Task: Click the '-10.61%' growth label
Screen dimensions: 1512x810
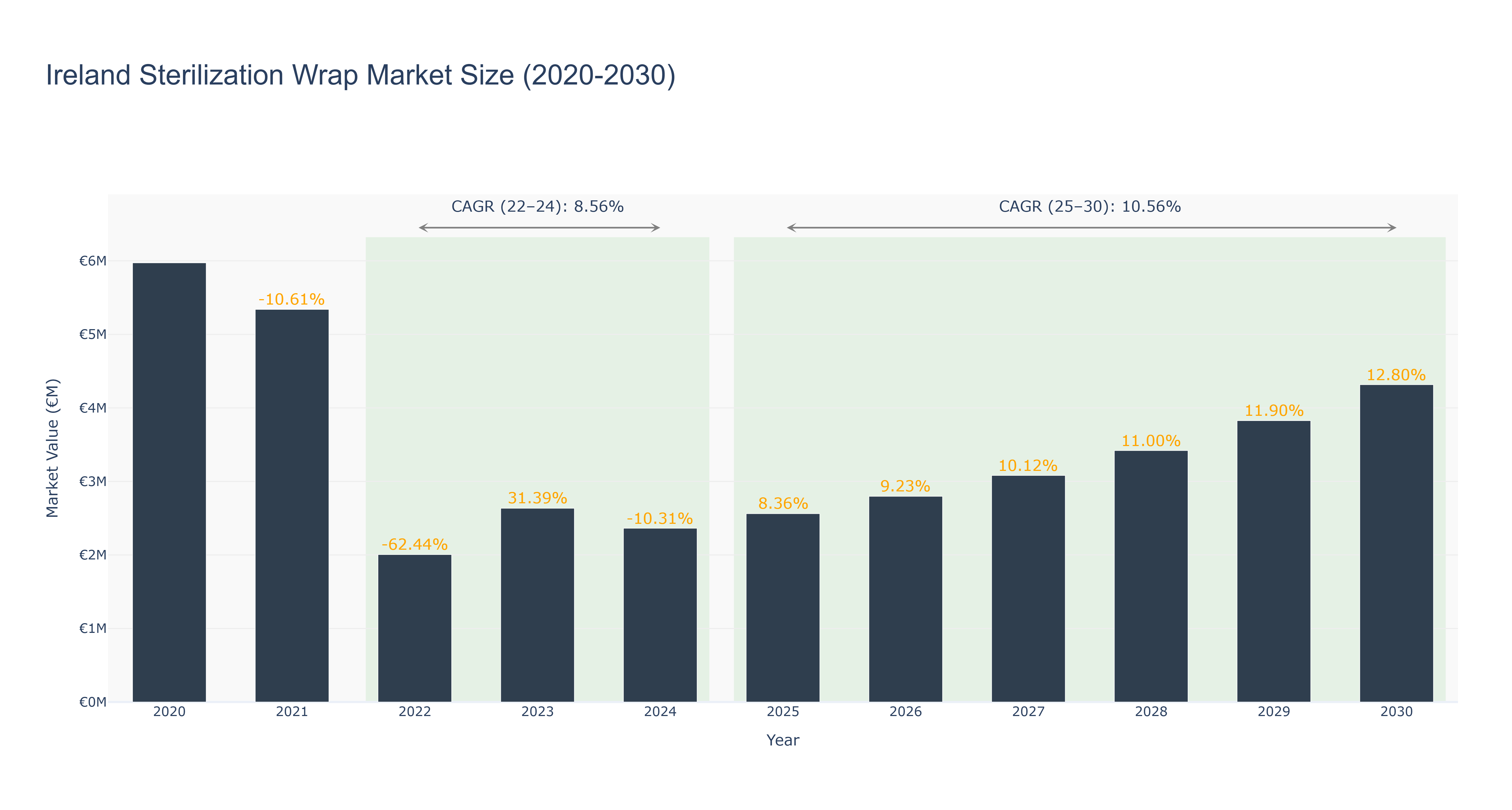Action: point(292,299)
